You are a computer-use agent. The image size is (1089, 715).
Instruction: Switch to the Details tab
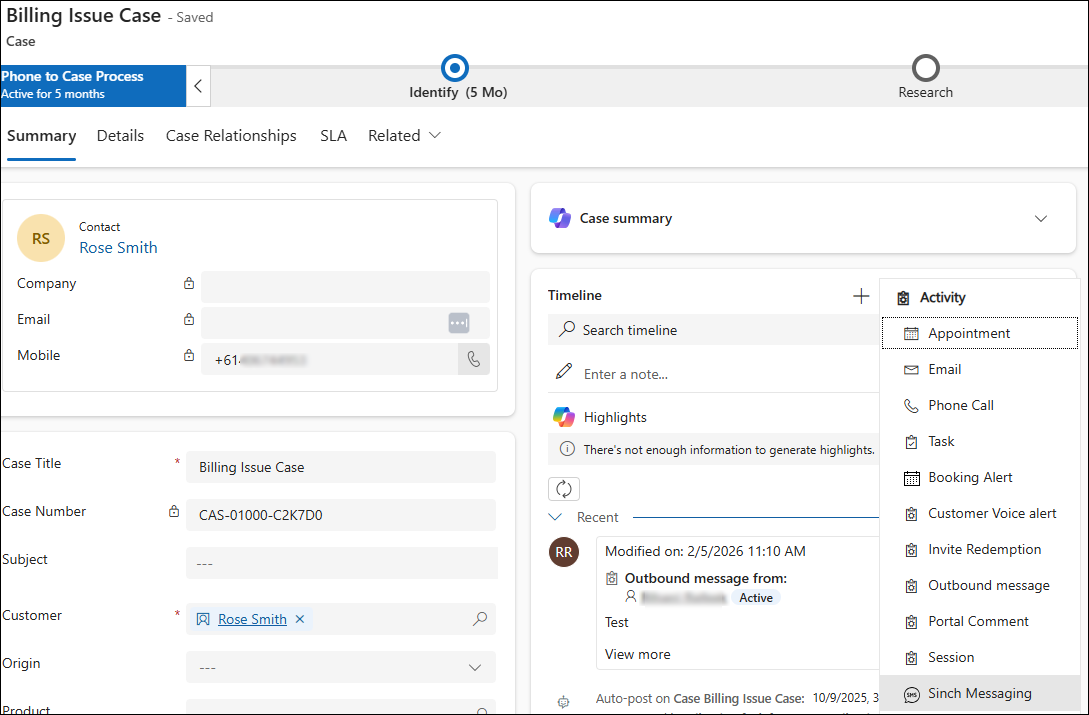pos(120,135)
